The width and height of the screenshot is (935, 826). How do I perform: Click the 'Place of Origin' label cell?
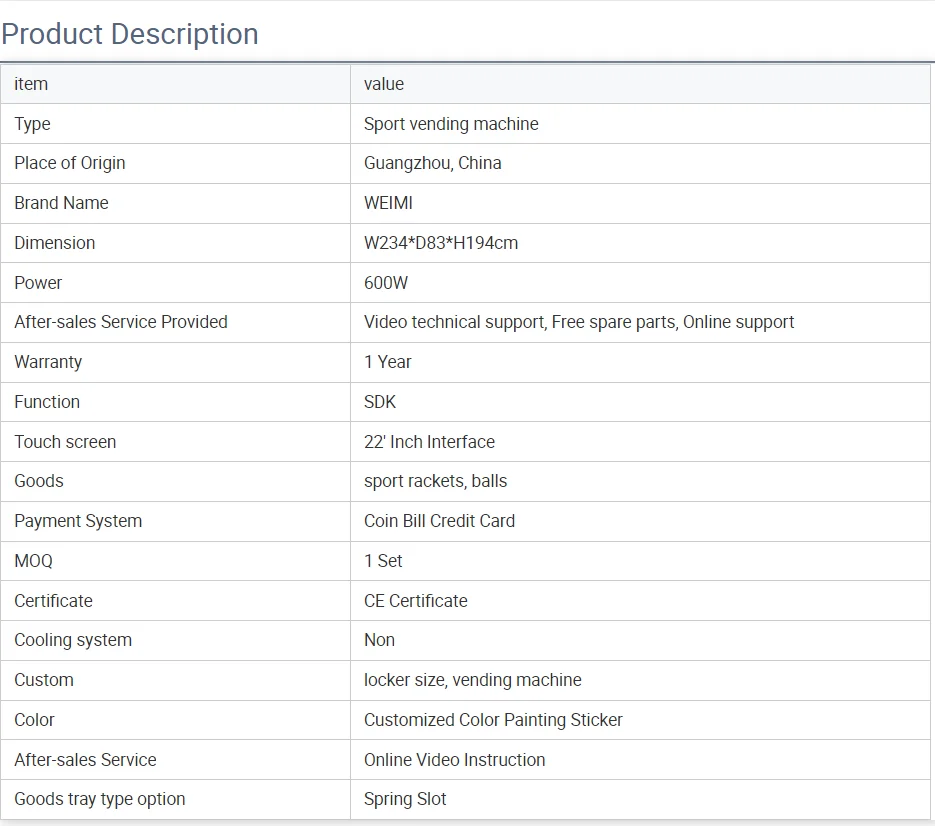(70, 163)
